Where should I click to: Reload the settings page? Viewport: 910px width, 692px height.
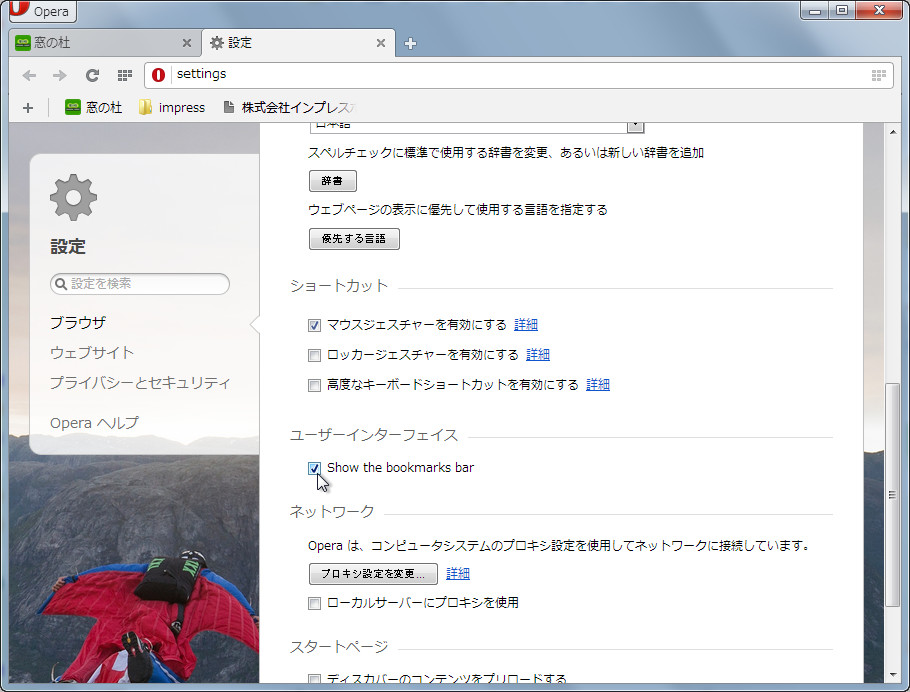(92, 74)
